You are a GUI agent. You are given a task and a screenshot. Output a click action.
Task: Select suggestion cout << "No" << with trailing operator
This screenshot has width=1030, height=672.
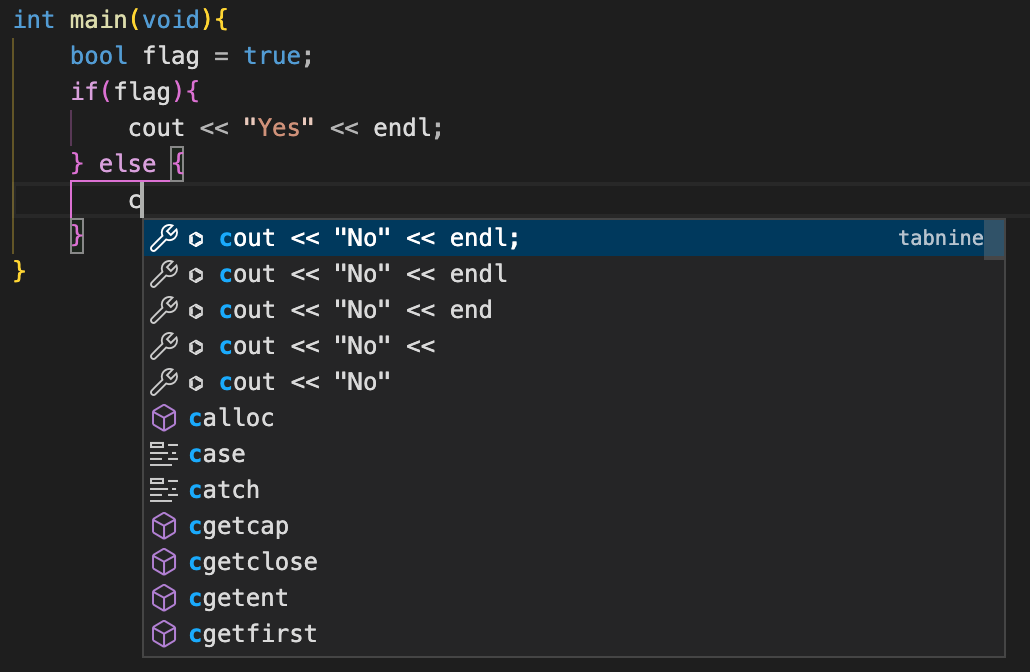click(x=573, y=346)
